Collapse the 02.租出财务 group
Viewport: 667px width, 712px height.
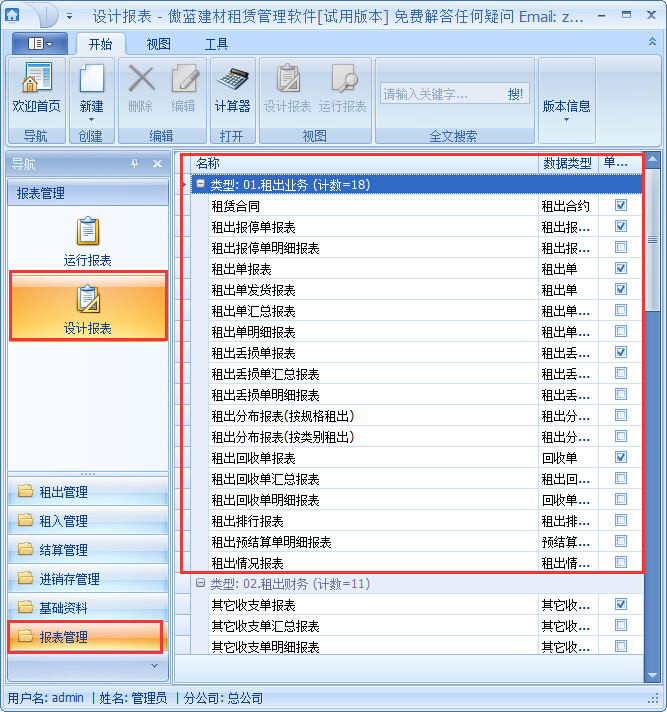click(x=201, y=584)
